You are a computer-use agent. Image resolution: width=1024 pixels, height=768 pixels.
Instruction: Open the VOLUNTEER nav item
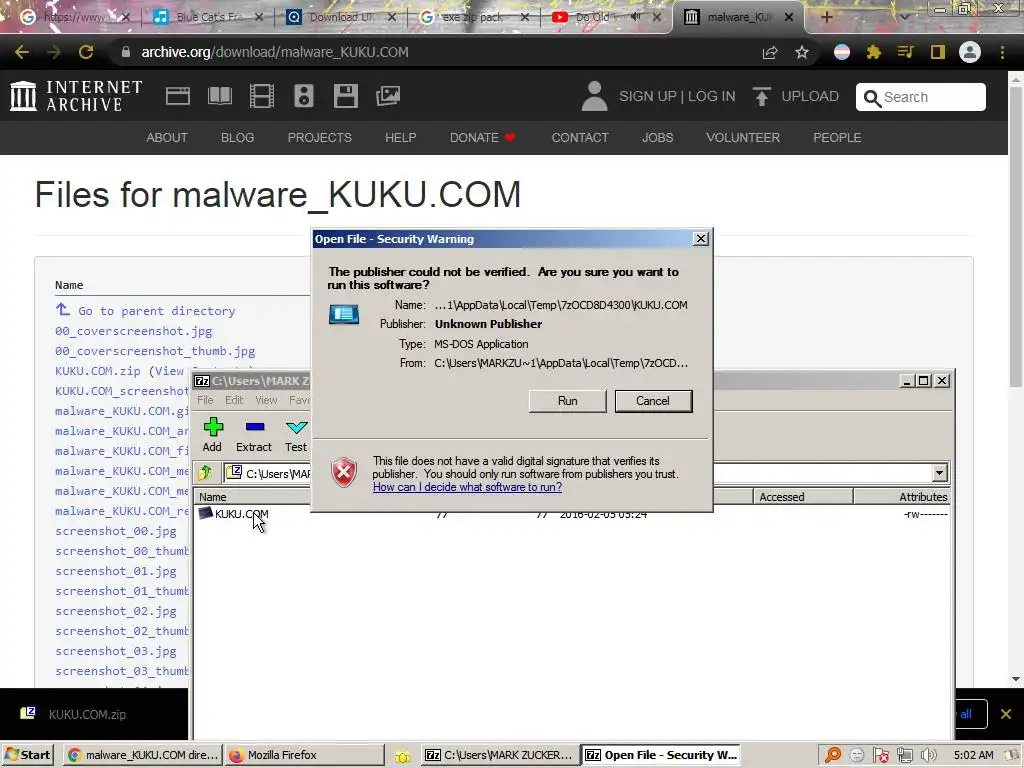click(x=743, y=138)
